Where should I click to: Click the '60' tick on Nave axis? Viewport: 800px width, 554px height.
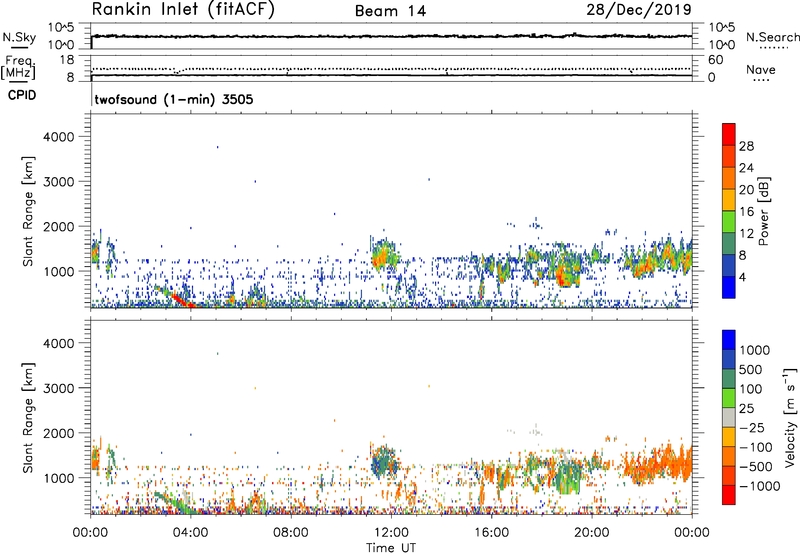[716, 59]
